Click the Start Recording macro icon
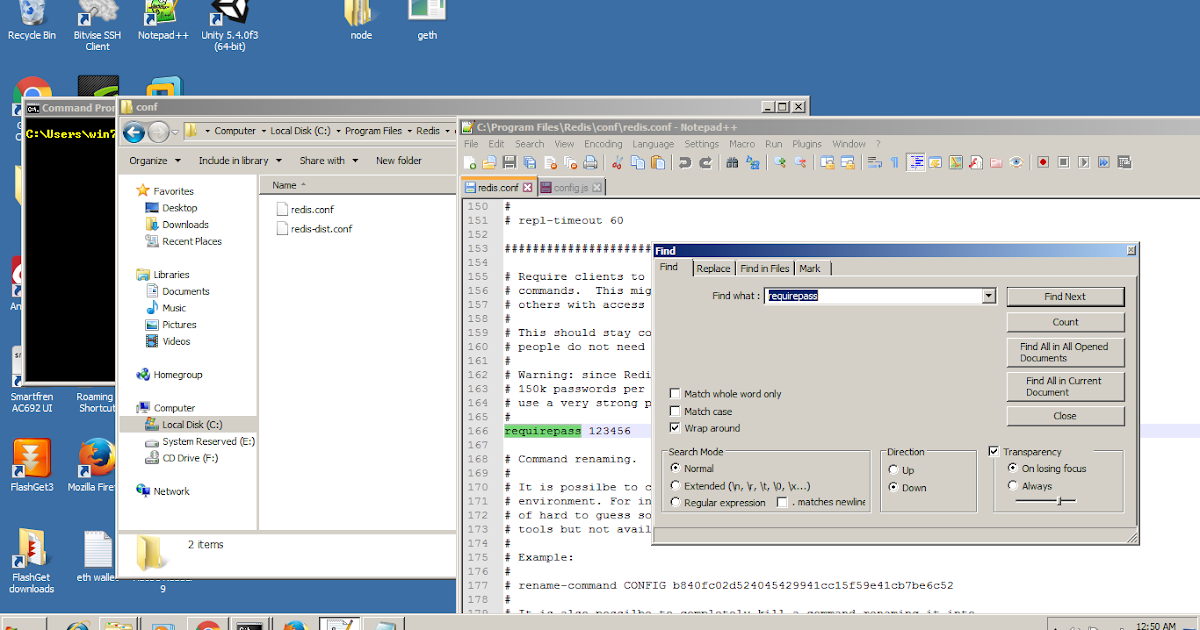Screen dimensions: 1200x630 pyautogui.click(x=1043, y=162)
